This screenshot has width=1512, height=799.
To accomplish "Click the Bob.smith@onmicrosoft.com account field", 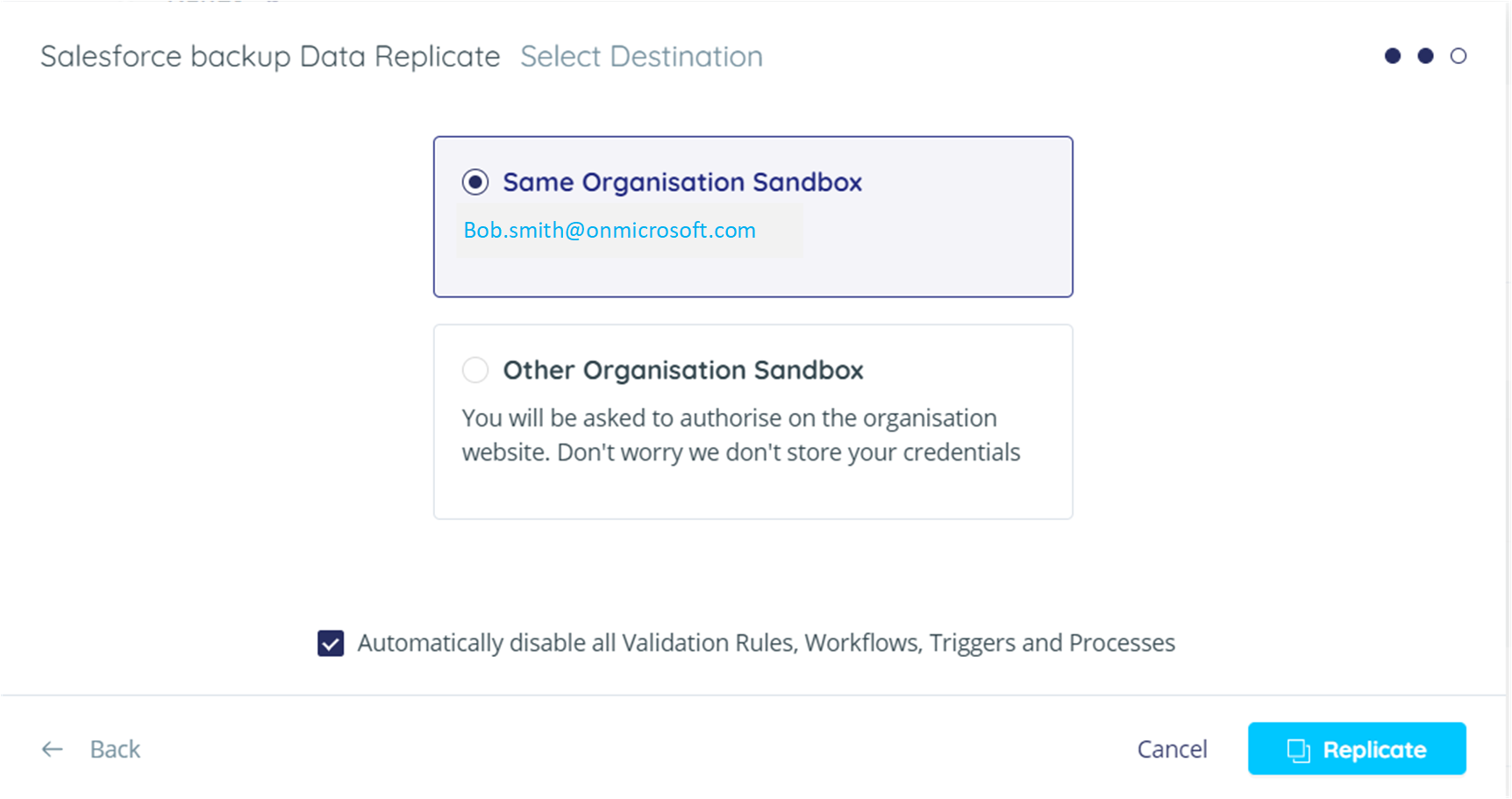I will [x=628, y=231].
